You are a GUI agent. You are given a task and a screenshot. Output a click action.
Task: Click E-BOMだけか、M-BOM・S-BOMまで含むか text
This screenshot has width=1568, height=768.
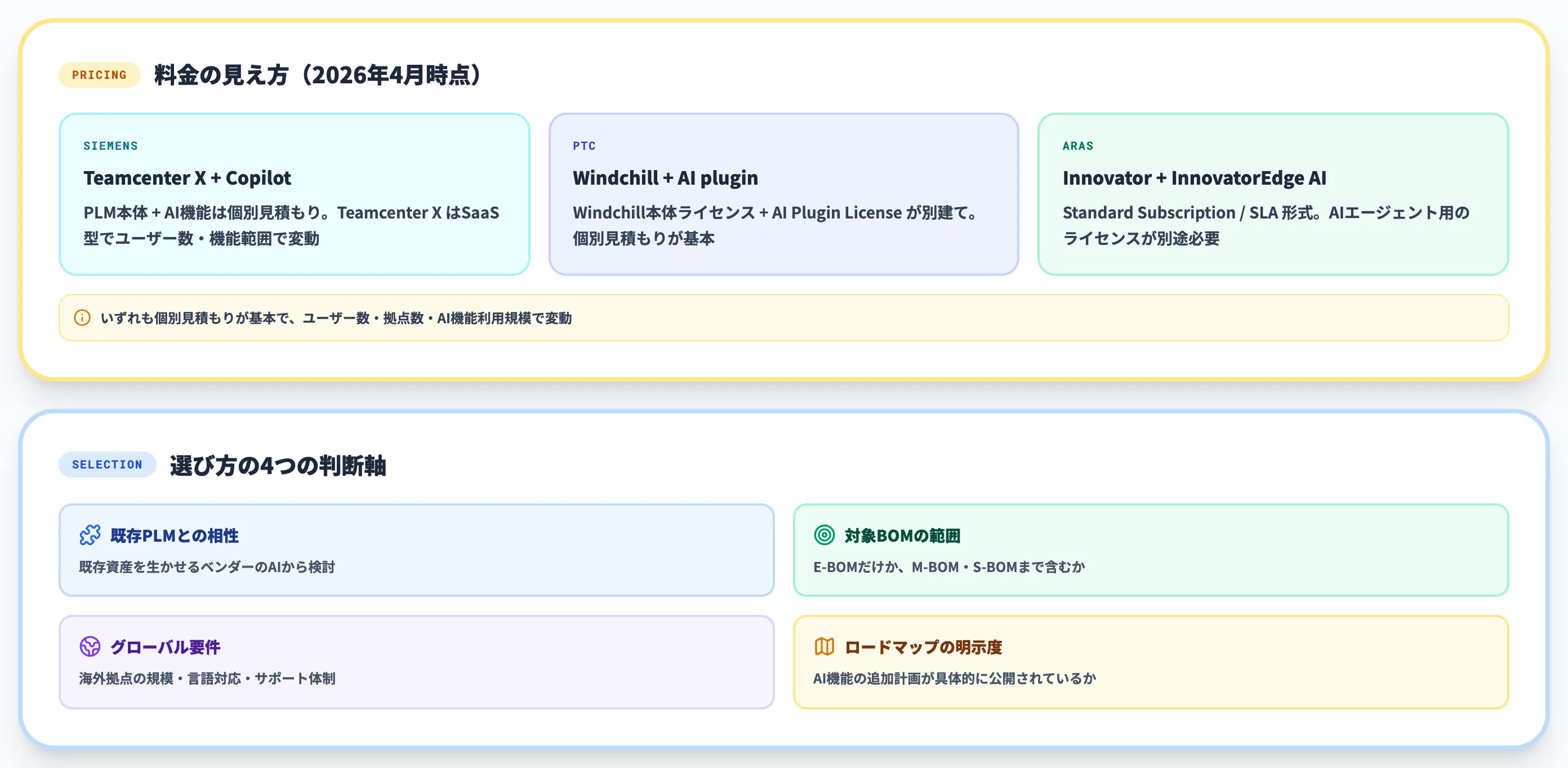tap(949, 567)
